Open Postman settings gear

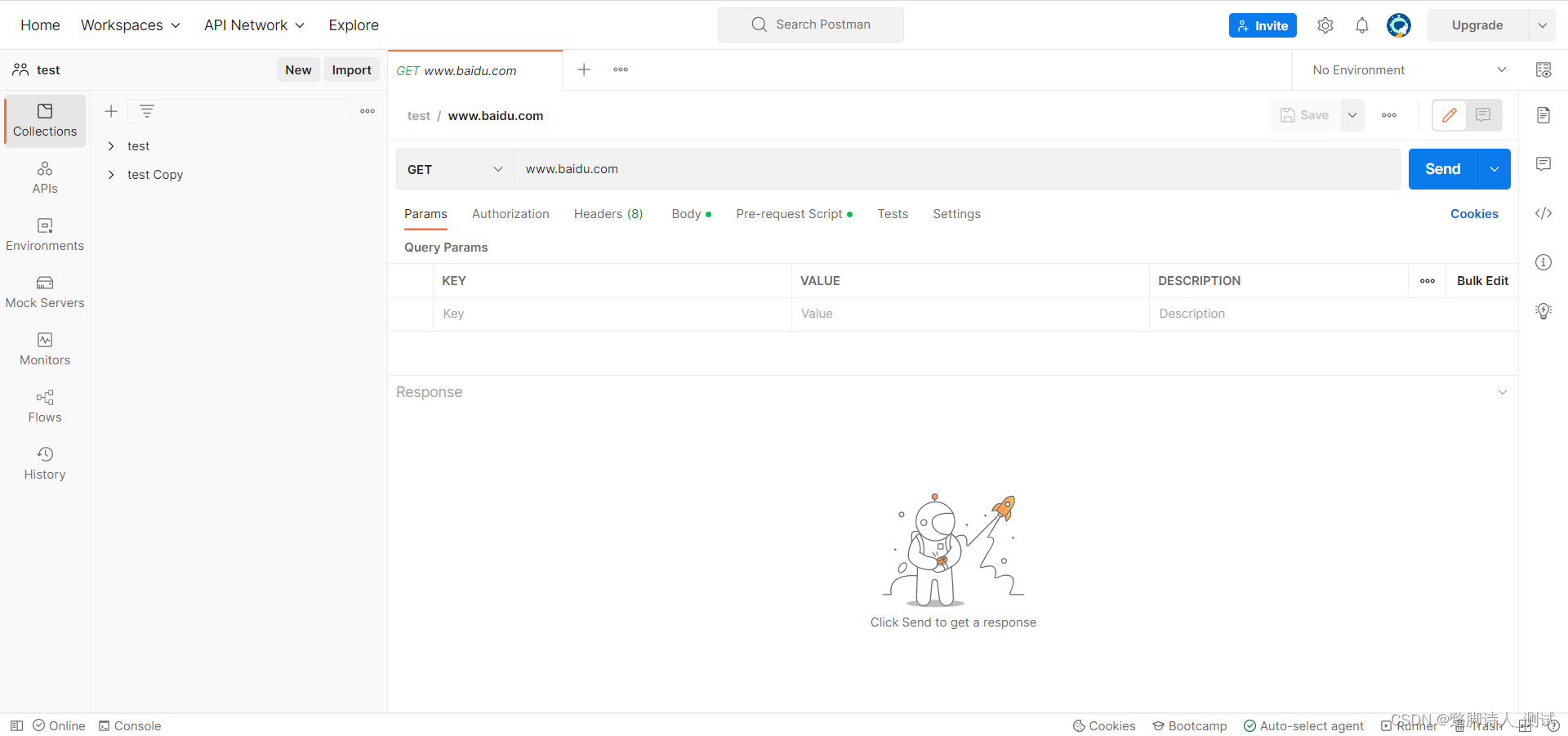tap(1325, 25)
